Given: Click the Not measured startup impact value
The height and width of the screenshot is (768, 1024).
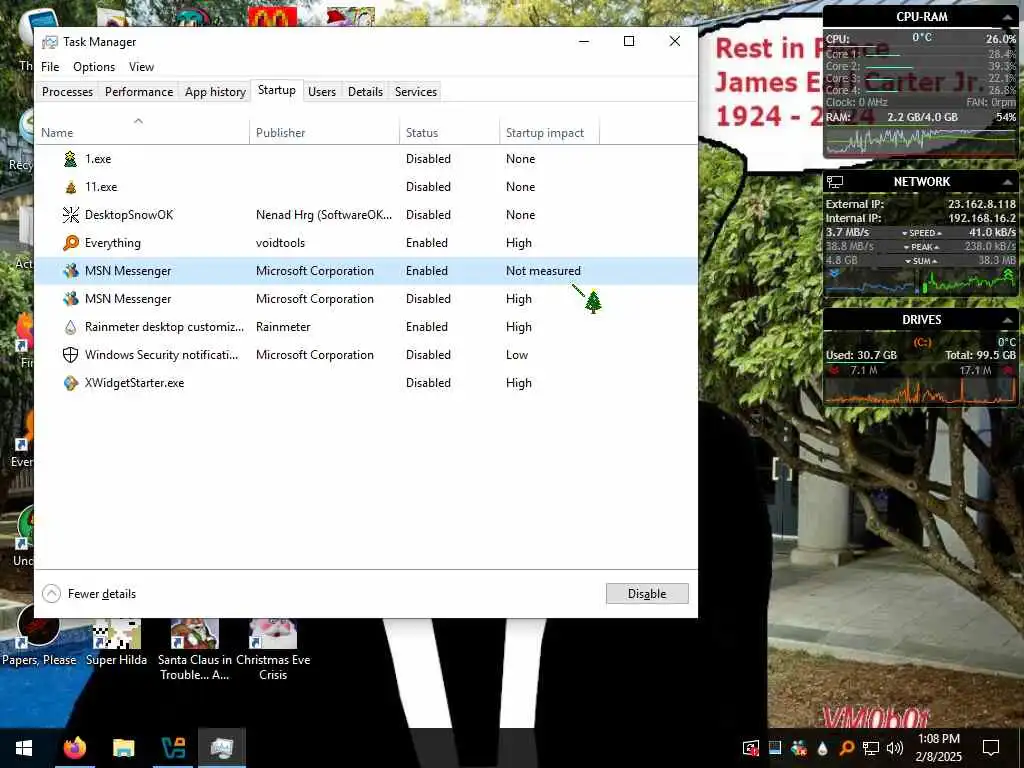Looking at the screenshot, I should point(543,271).
